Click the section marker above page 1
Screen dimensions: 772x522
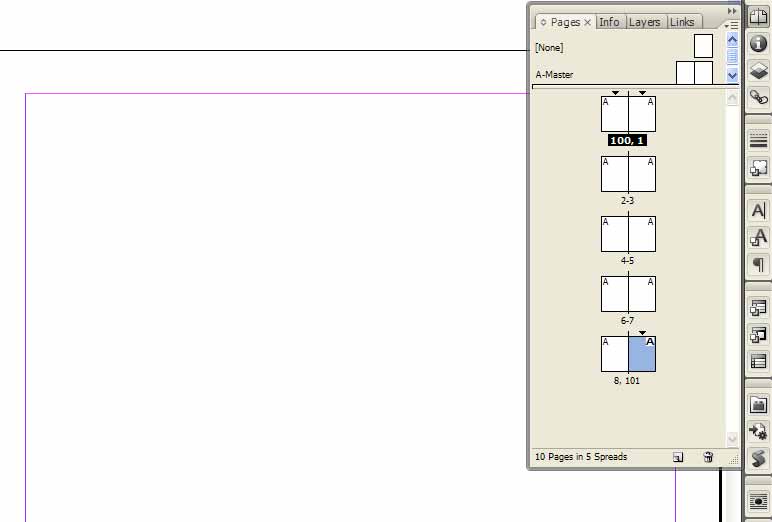pos(642,93)
